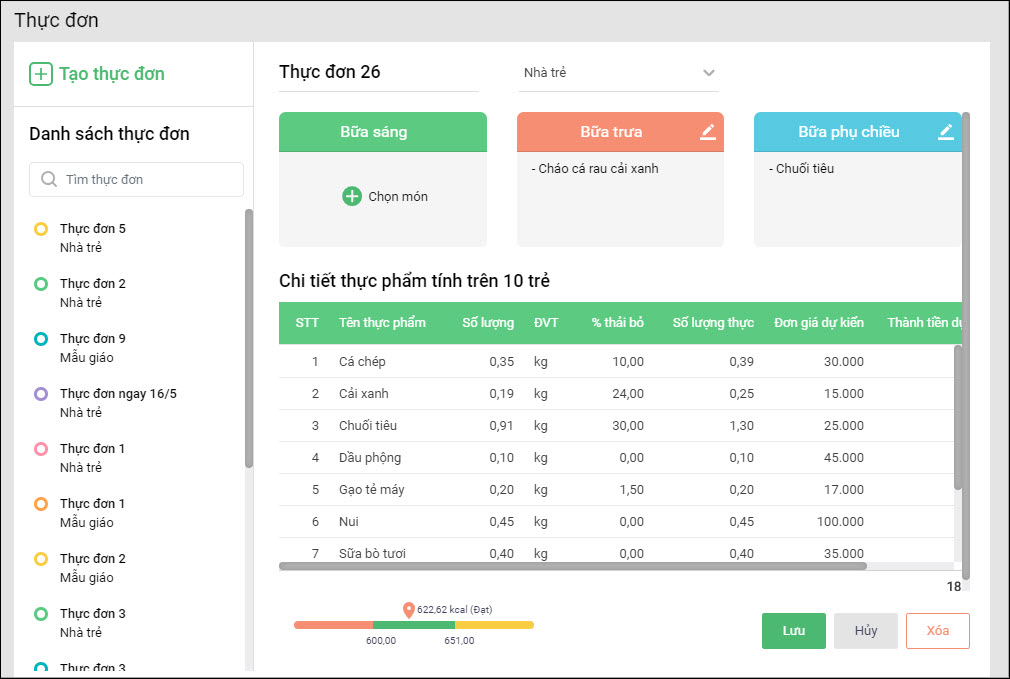Click the Số lượng thực column header

point(713,323)
